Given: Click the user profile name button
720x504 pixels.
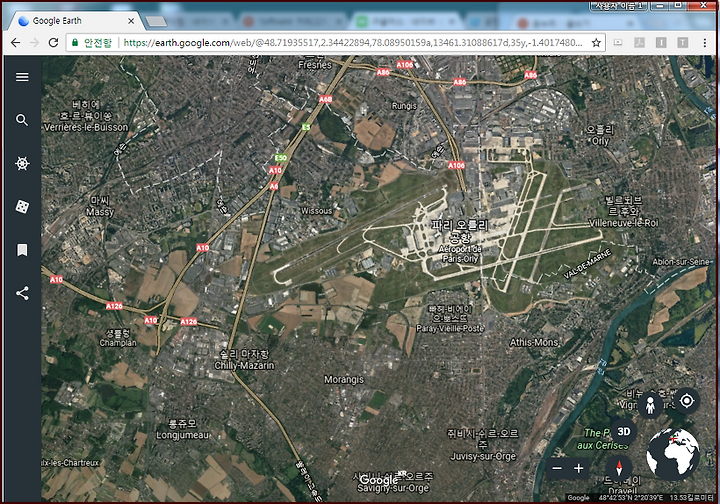Looking at the screenshot, I should click(x=619, y=6).
